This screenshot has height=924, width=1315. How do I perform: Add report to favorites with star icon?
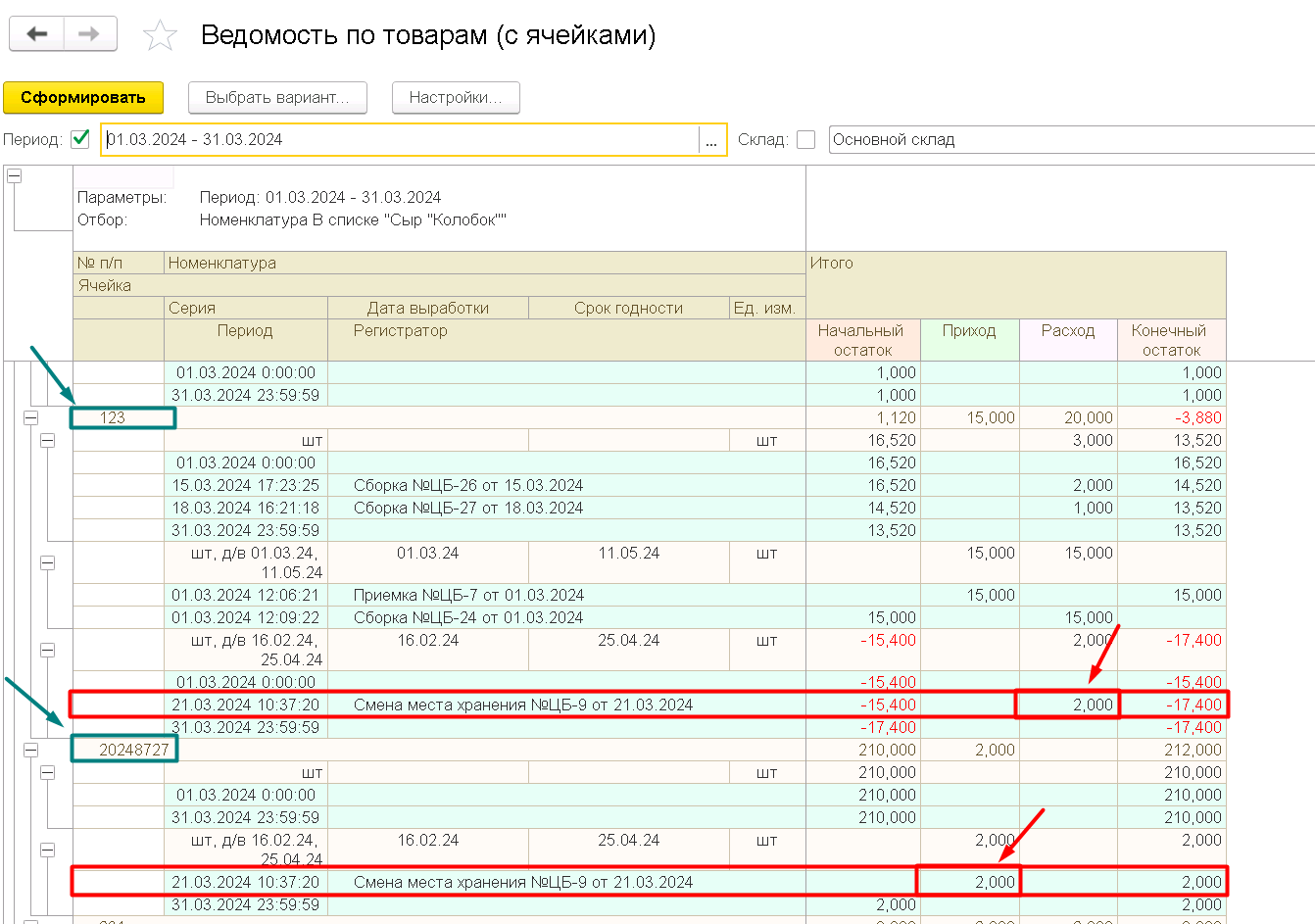coord(160,36)
